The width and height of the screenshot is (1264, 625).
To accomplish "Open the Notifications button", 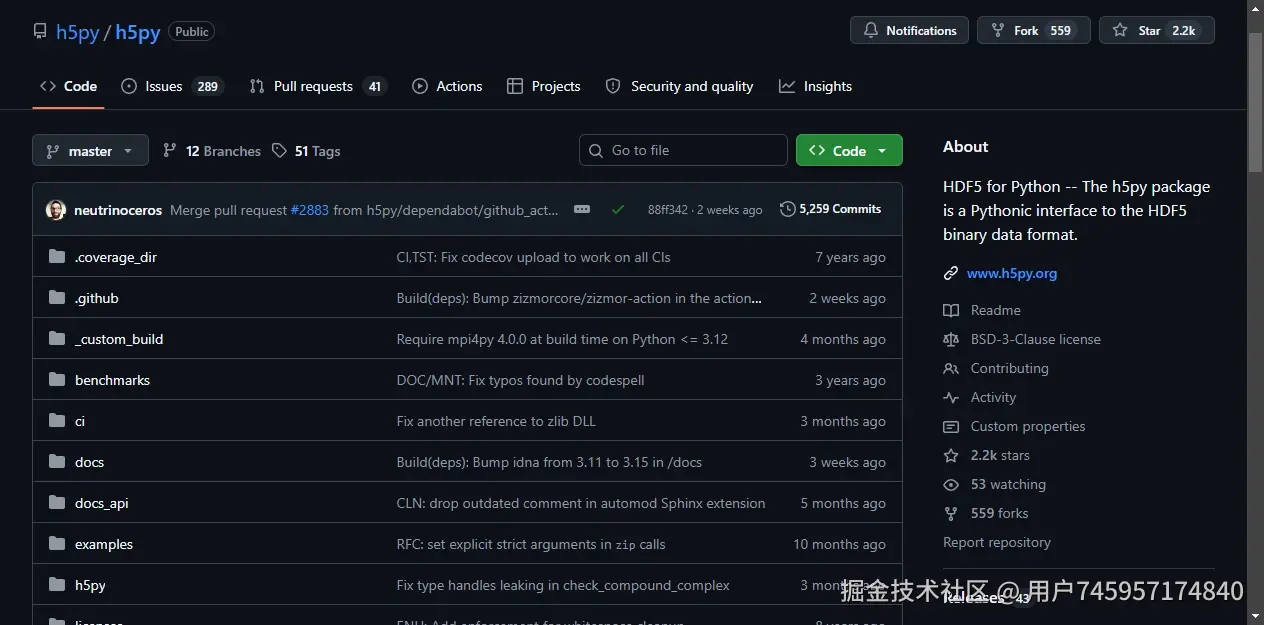I will point(909,30).
